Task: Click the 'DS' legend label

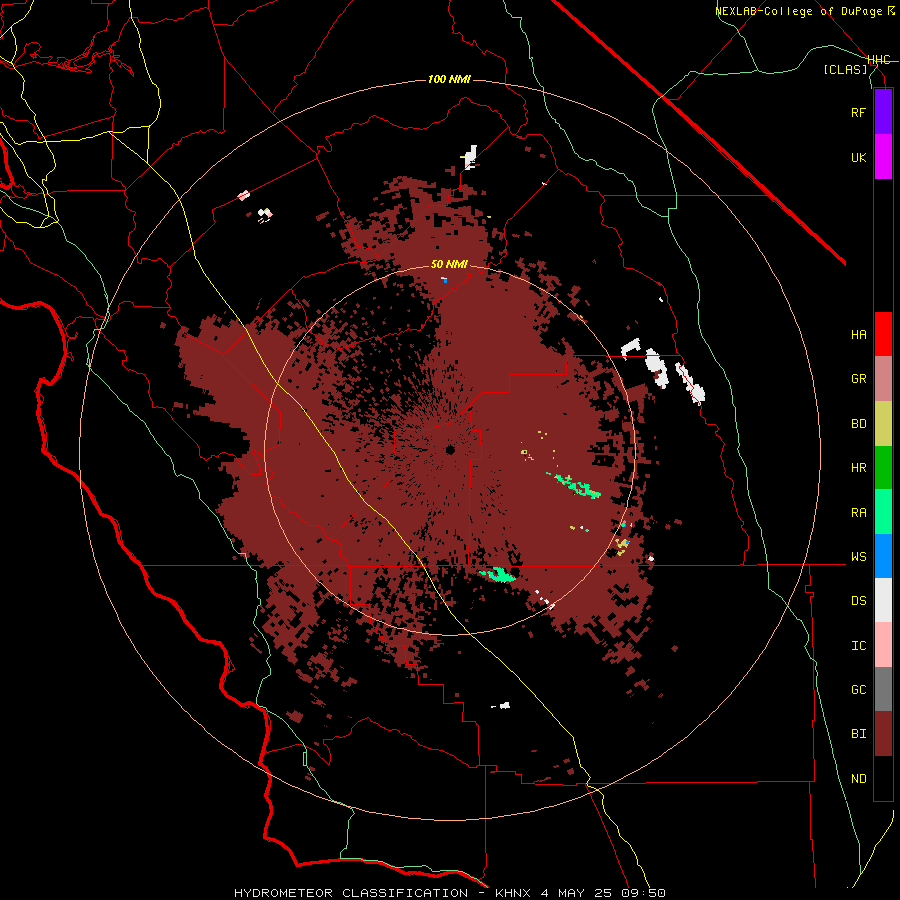Action: 858,601
